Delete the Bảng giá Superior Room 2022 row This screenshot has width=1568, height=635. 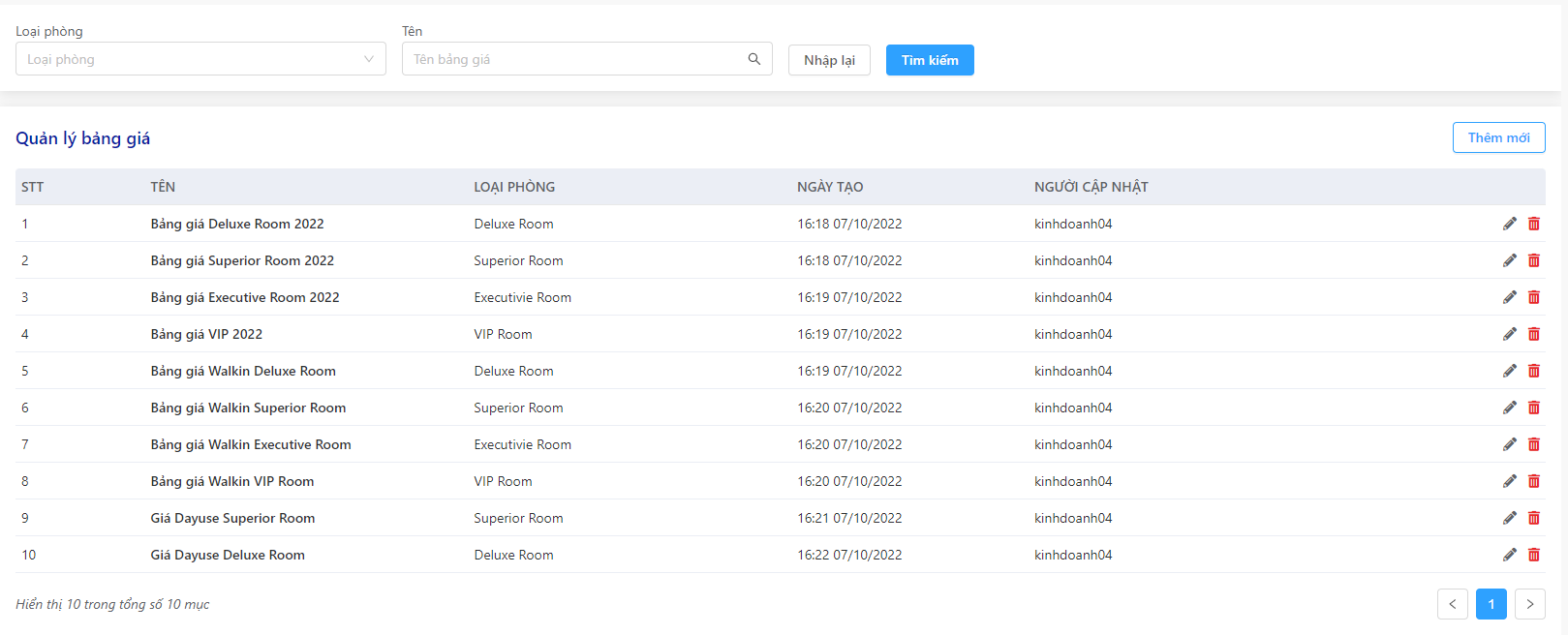click(1534, 260)
